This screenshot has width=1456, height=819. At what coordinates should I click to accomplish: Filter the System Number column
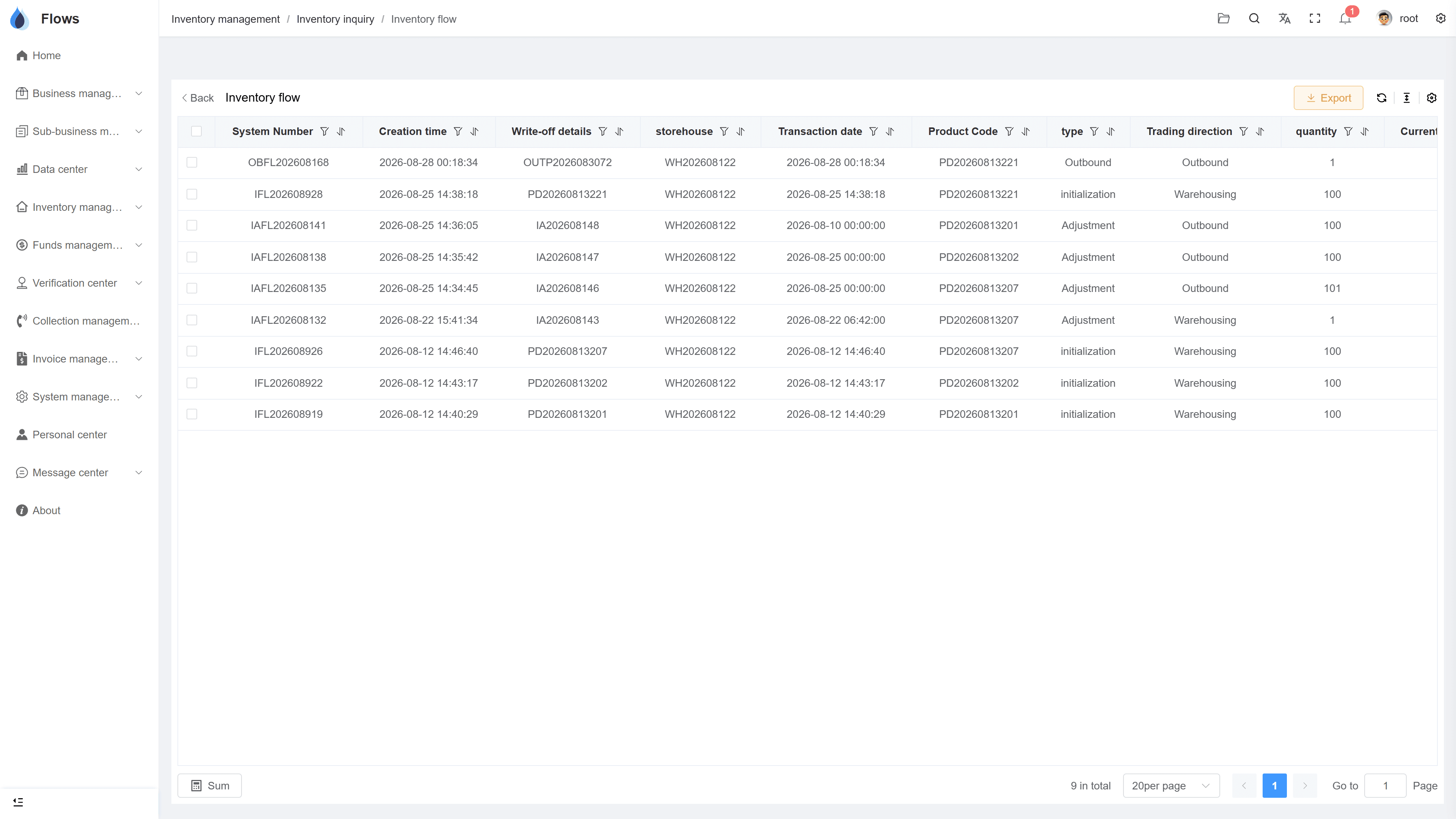pos(325,132)
